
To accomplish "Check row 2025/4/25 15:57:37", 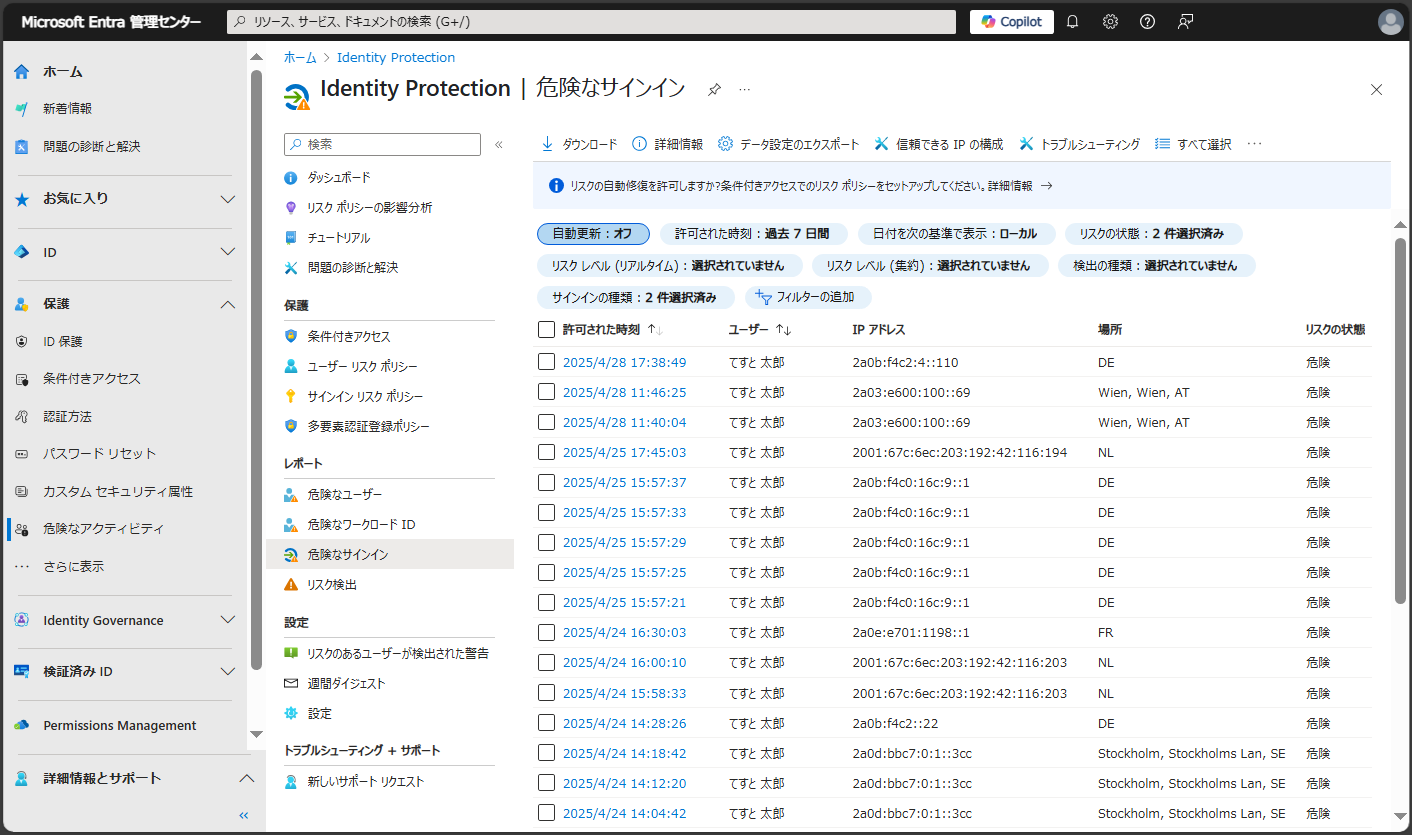I will [546, 482].
